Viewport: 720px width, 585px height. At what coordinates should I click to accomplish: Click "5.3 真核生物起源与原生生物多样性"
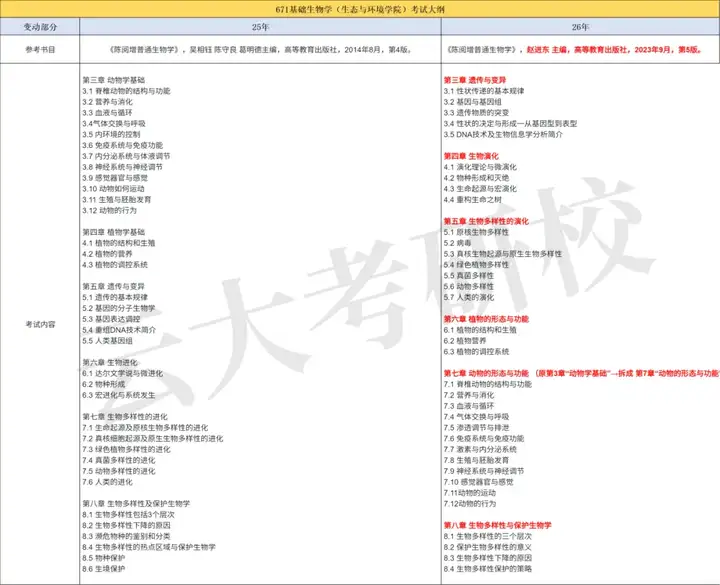[x=503, y=254]
